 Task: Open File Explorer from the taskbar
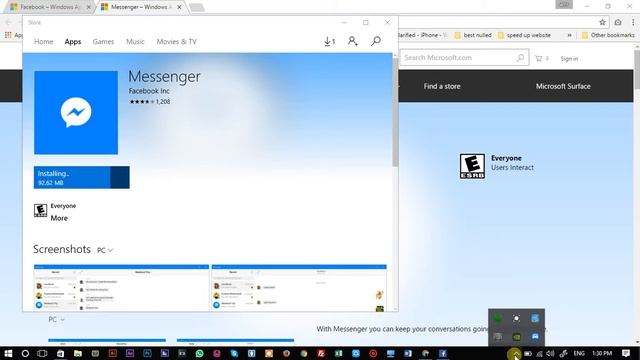tap(78, 353)
